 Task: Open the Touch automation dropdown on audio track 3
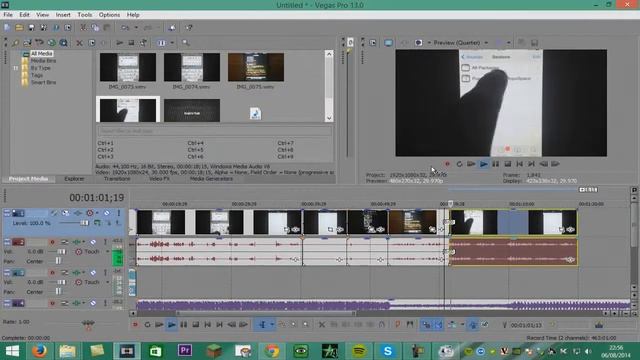pyautogui.click(x=107, y=282)
